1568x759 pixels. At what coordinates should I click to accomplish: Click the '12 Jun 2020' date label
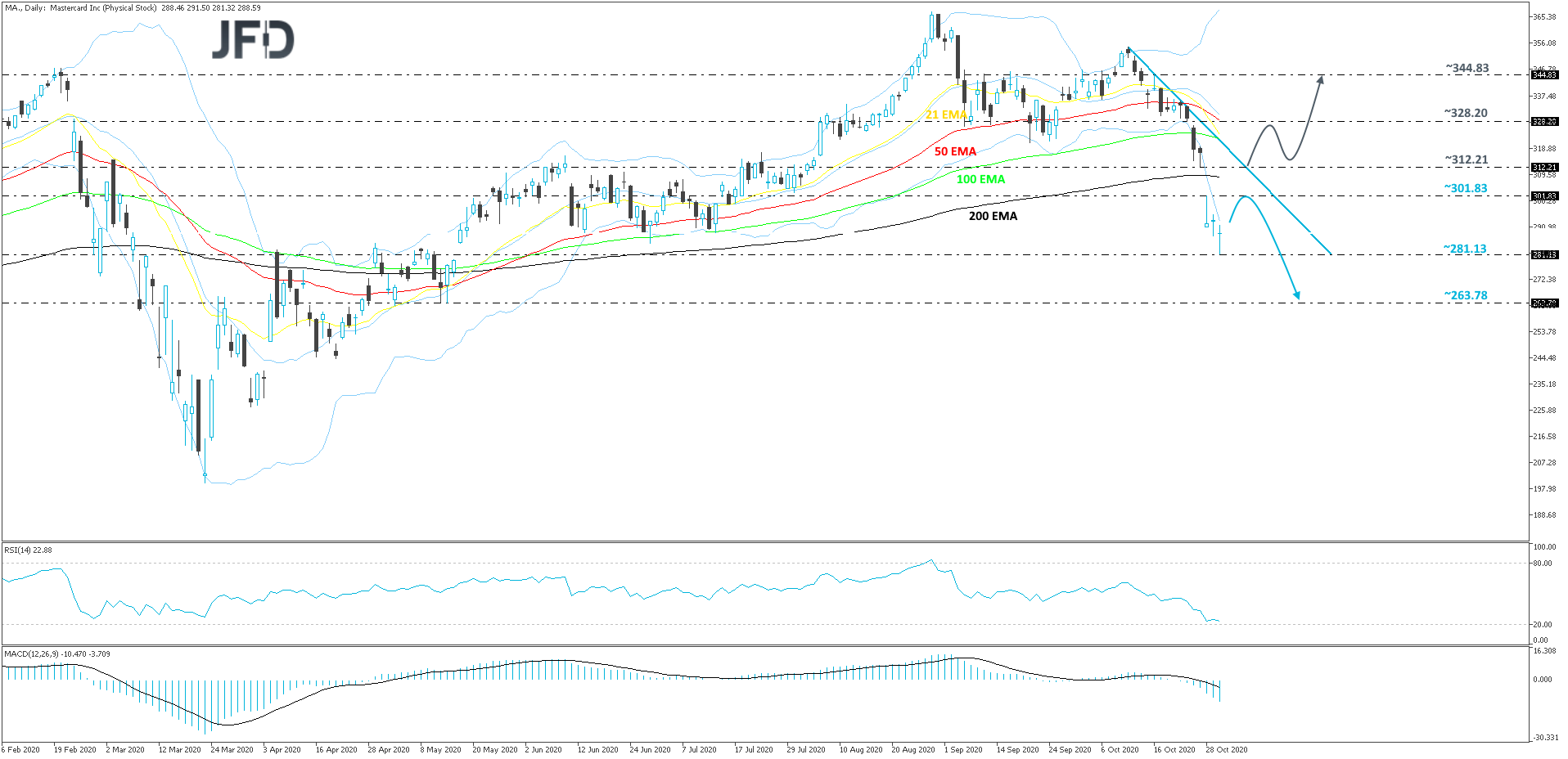point(598,750)
